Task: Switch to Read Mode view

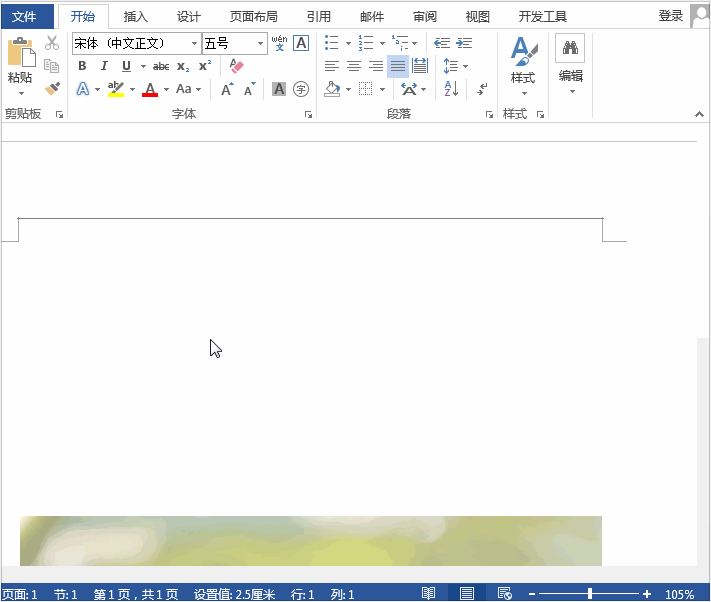Action: coord(429,593)
